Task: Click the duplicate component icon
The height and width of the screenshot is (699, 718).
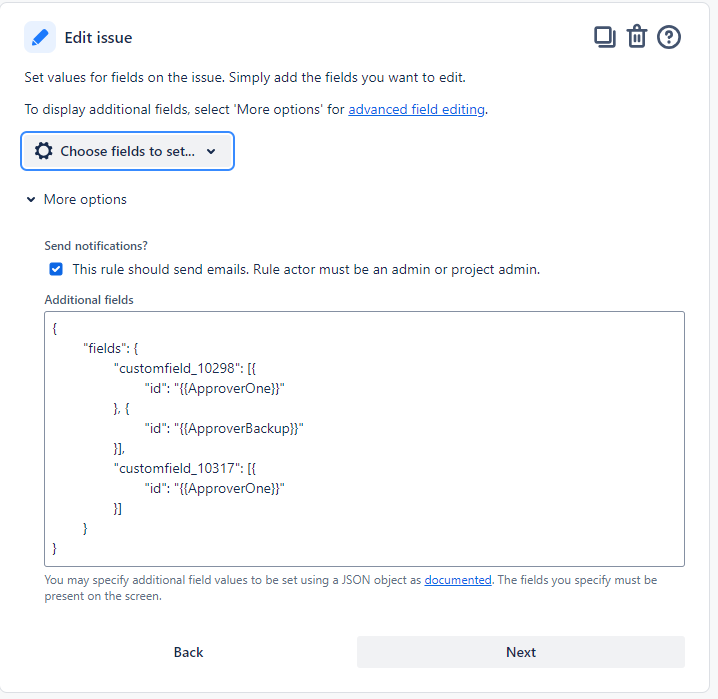Action: point(604,37)
